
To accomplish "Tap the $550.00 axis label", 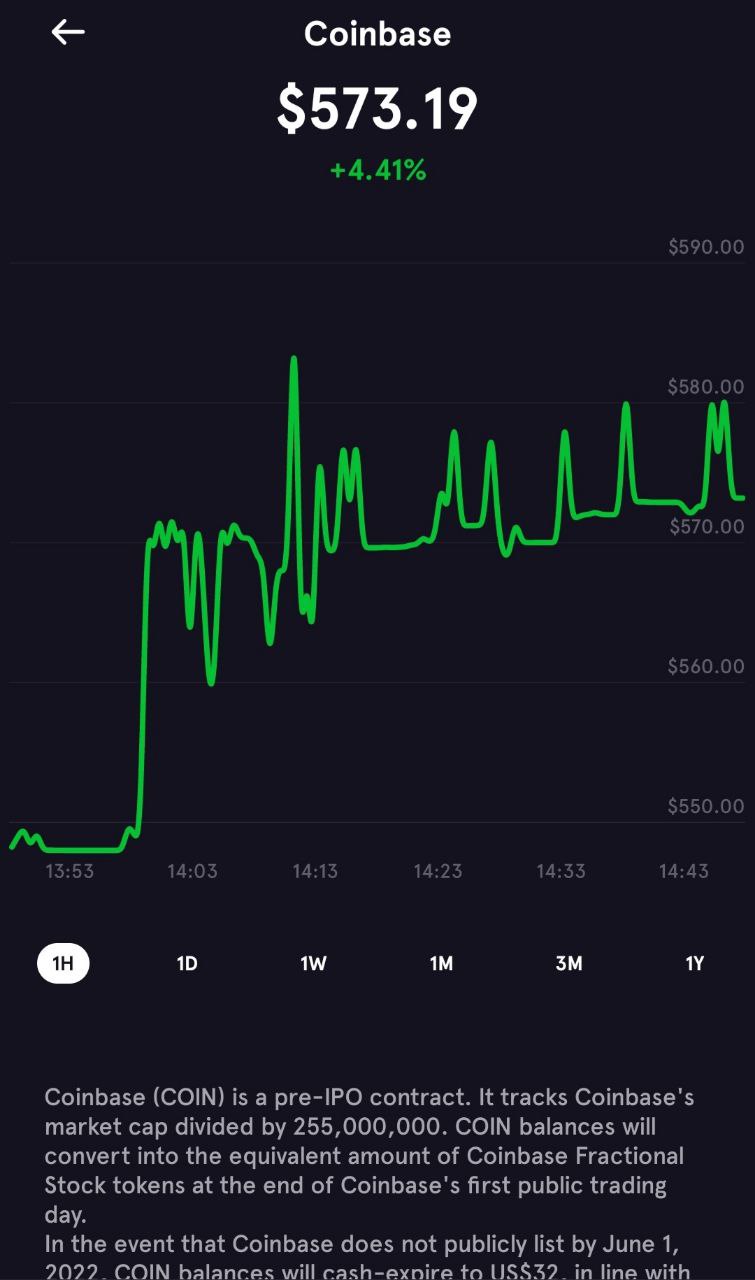I will (706, 807).
